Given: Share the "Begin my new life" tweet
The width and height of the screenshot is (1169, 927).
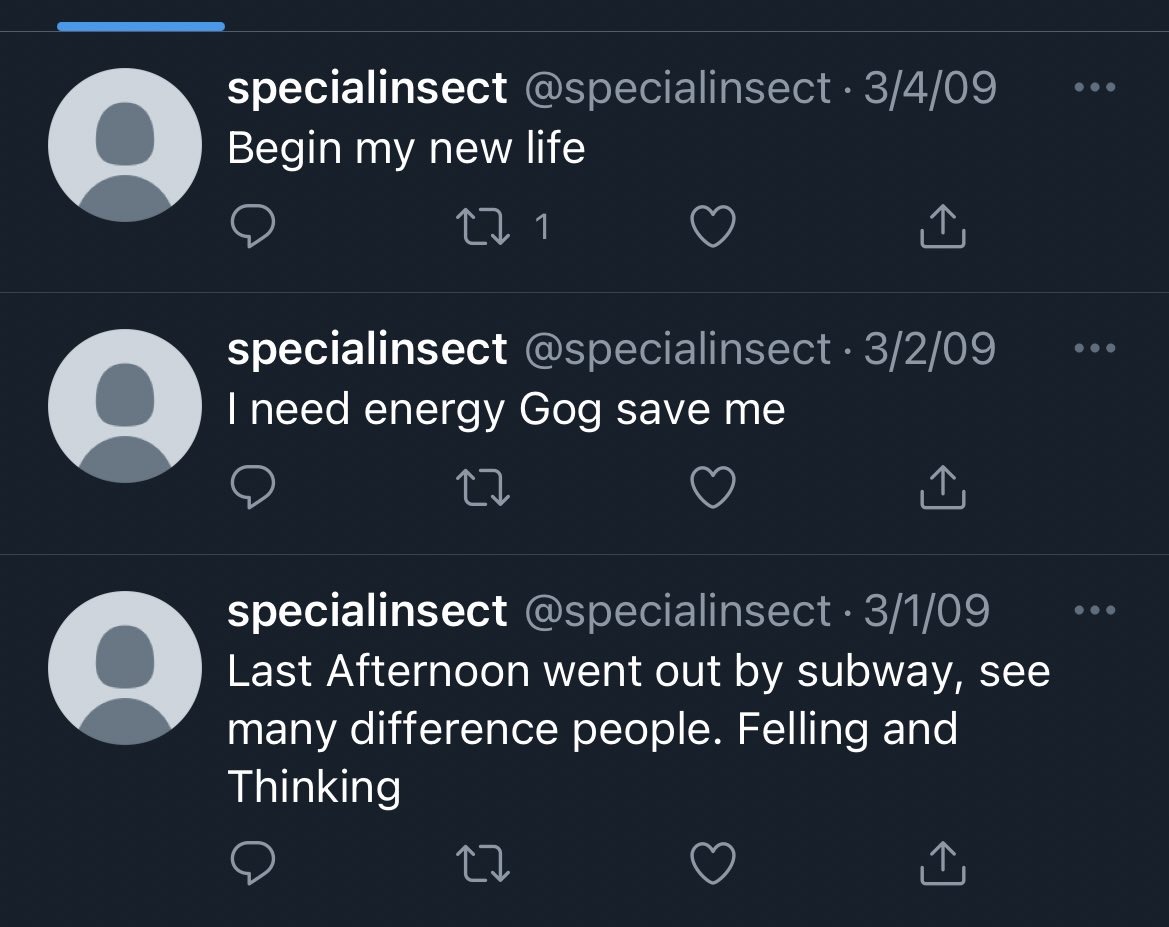Looking at the screenshot, I should (942, 228).
